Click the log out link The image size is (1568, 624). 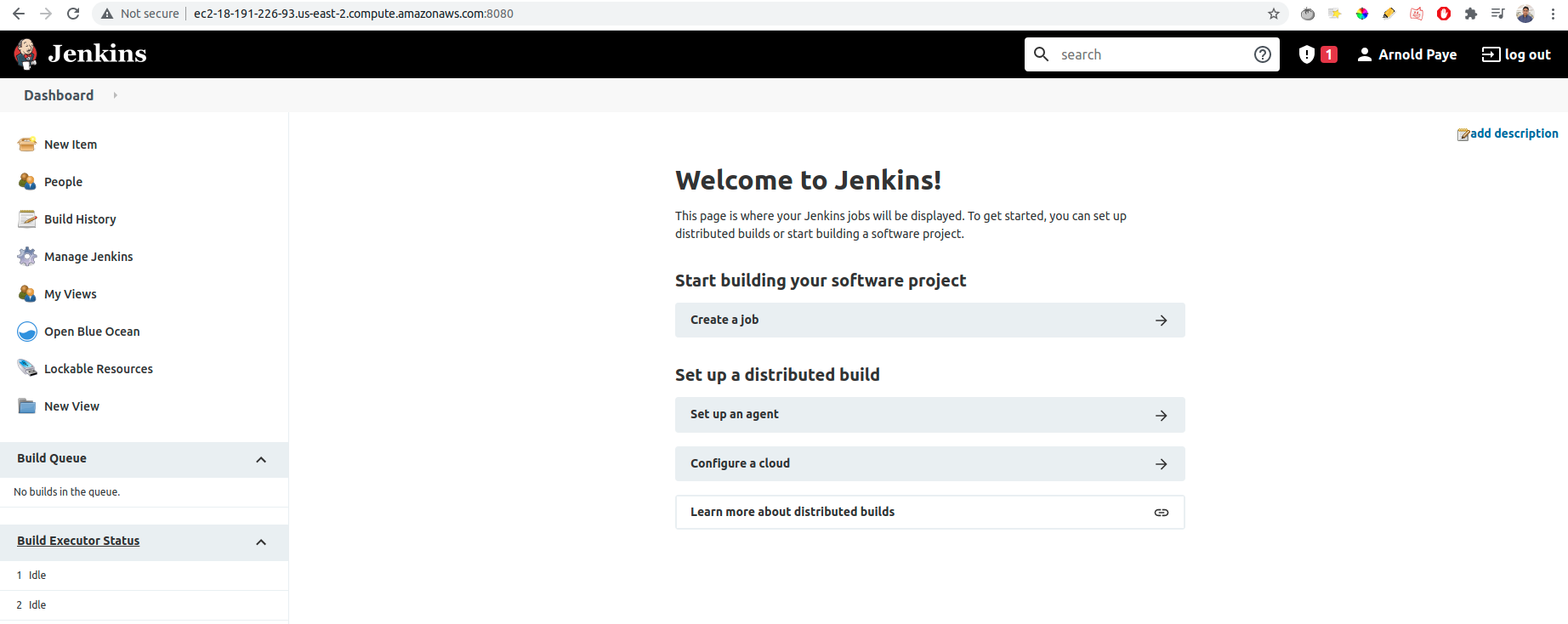1527,54
